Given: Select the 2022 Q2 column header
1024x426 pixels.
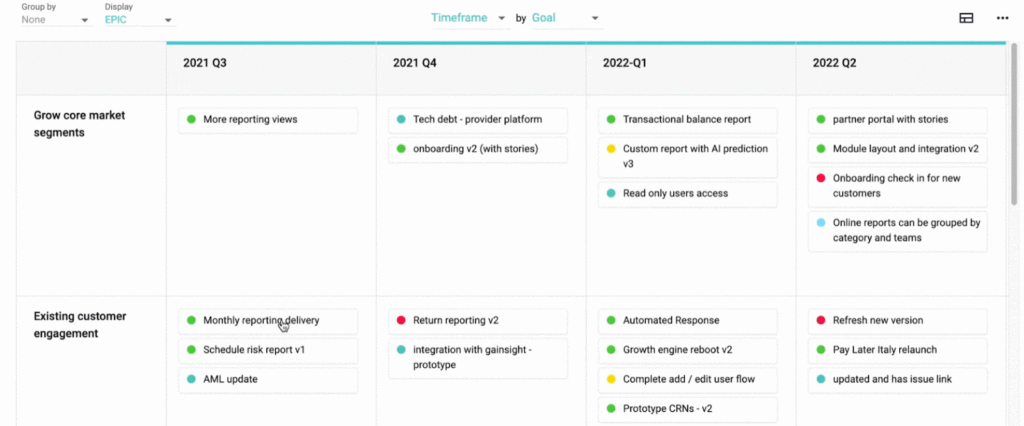Looking at the screenshot, I should [x=834, y=63].
